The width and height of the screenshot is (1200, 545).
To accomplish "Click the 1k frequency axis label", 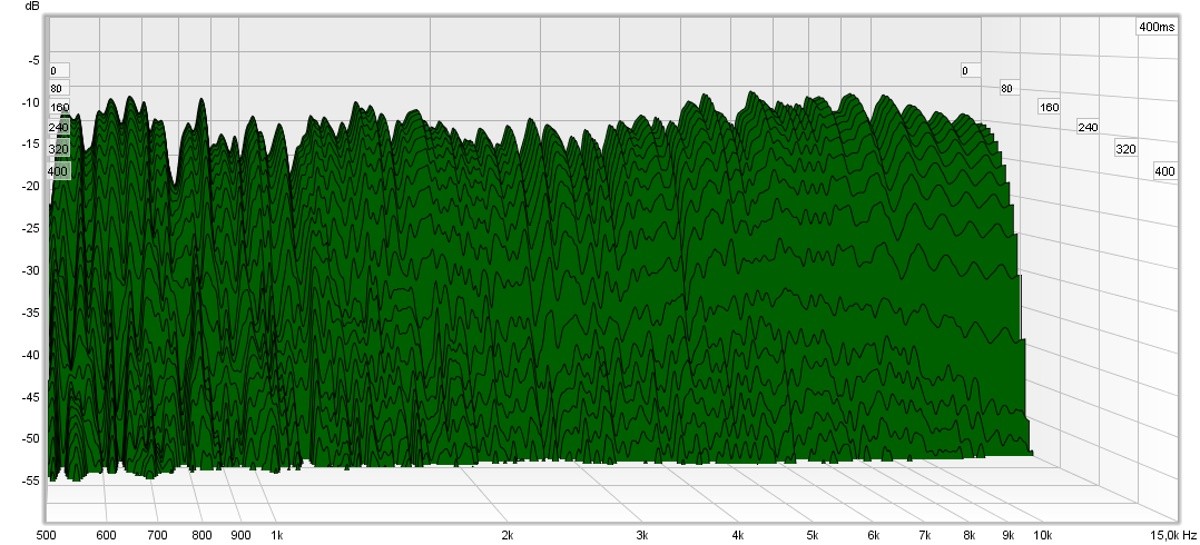I will click(276, 535).
